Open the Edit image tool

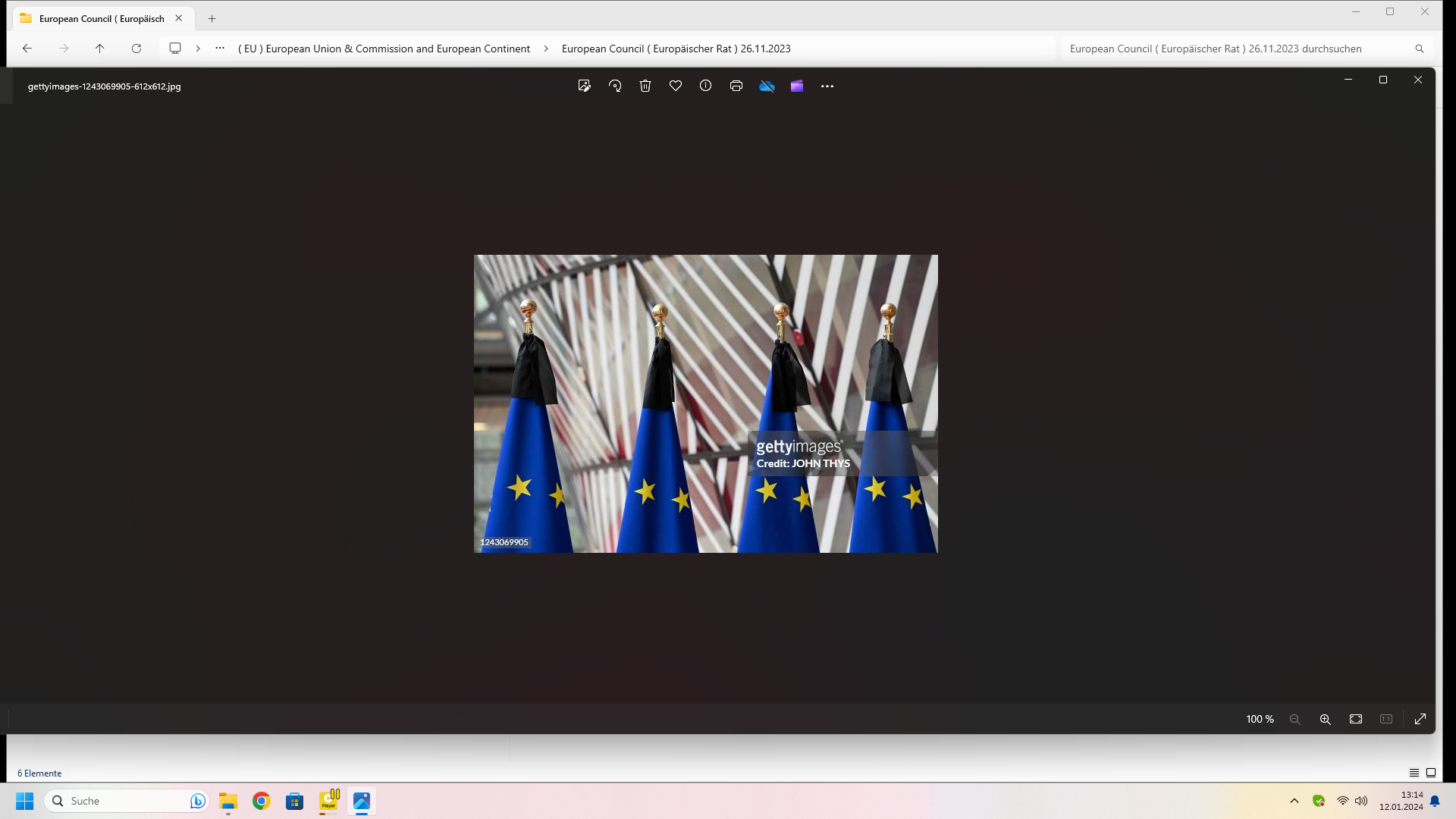tap(584, 86)
